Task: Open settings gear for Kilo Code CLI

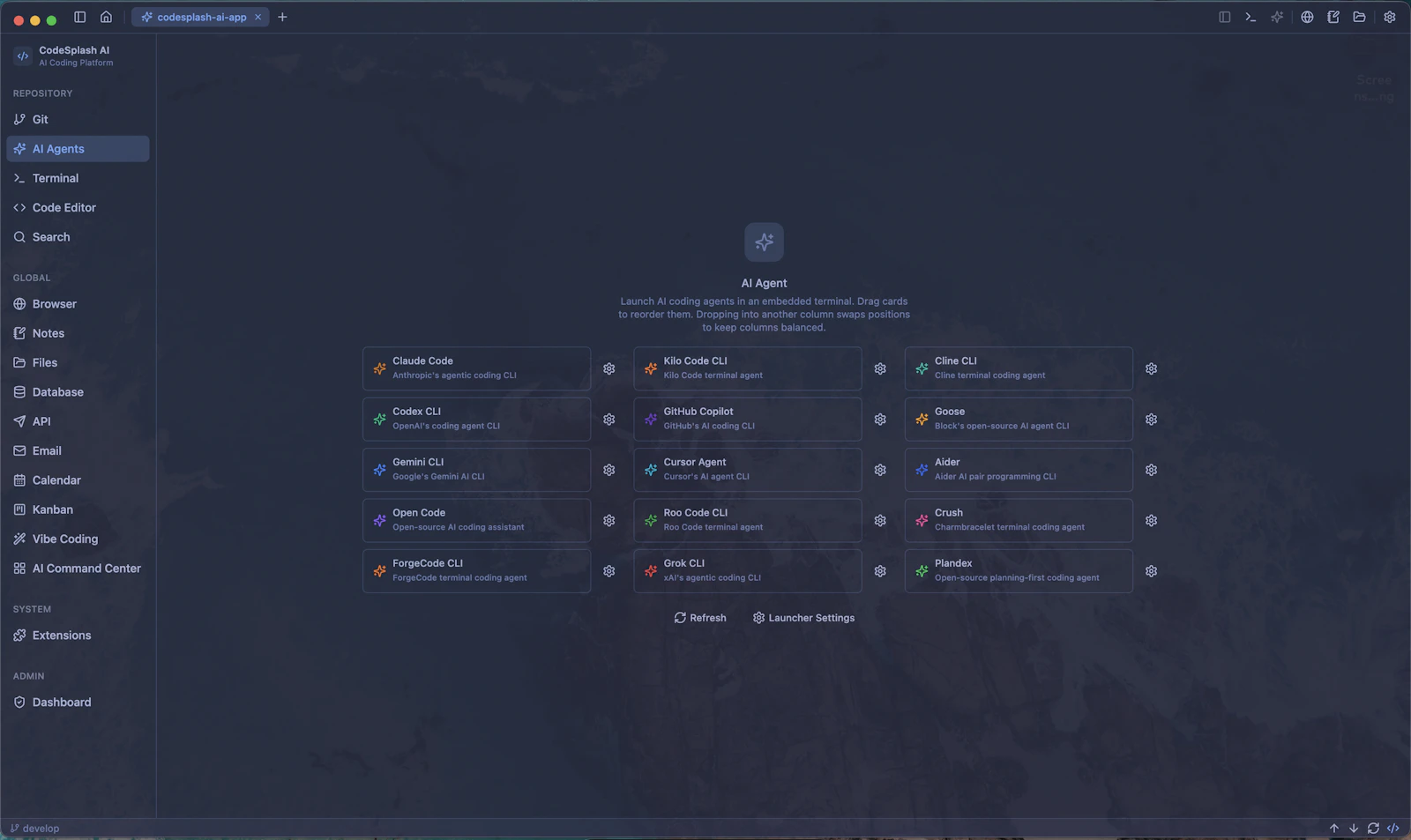Action: pos(880,368)
